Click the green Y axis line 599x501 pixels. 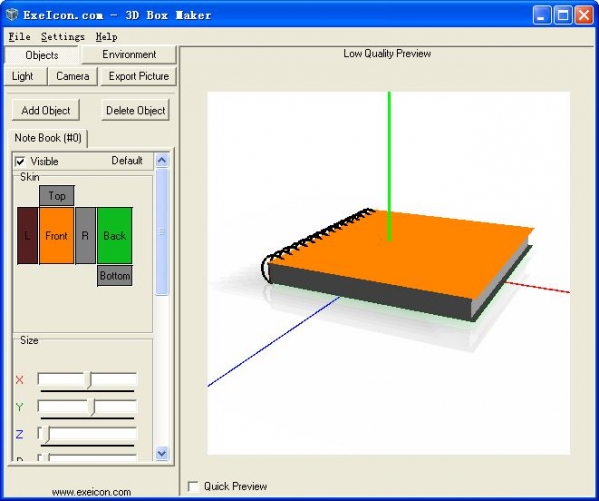click(389, 166)
